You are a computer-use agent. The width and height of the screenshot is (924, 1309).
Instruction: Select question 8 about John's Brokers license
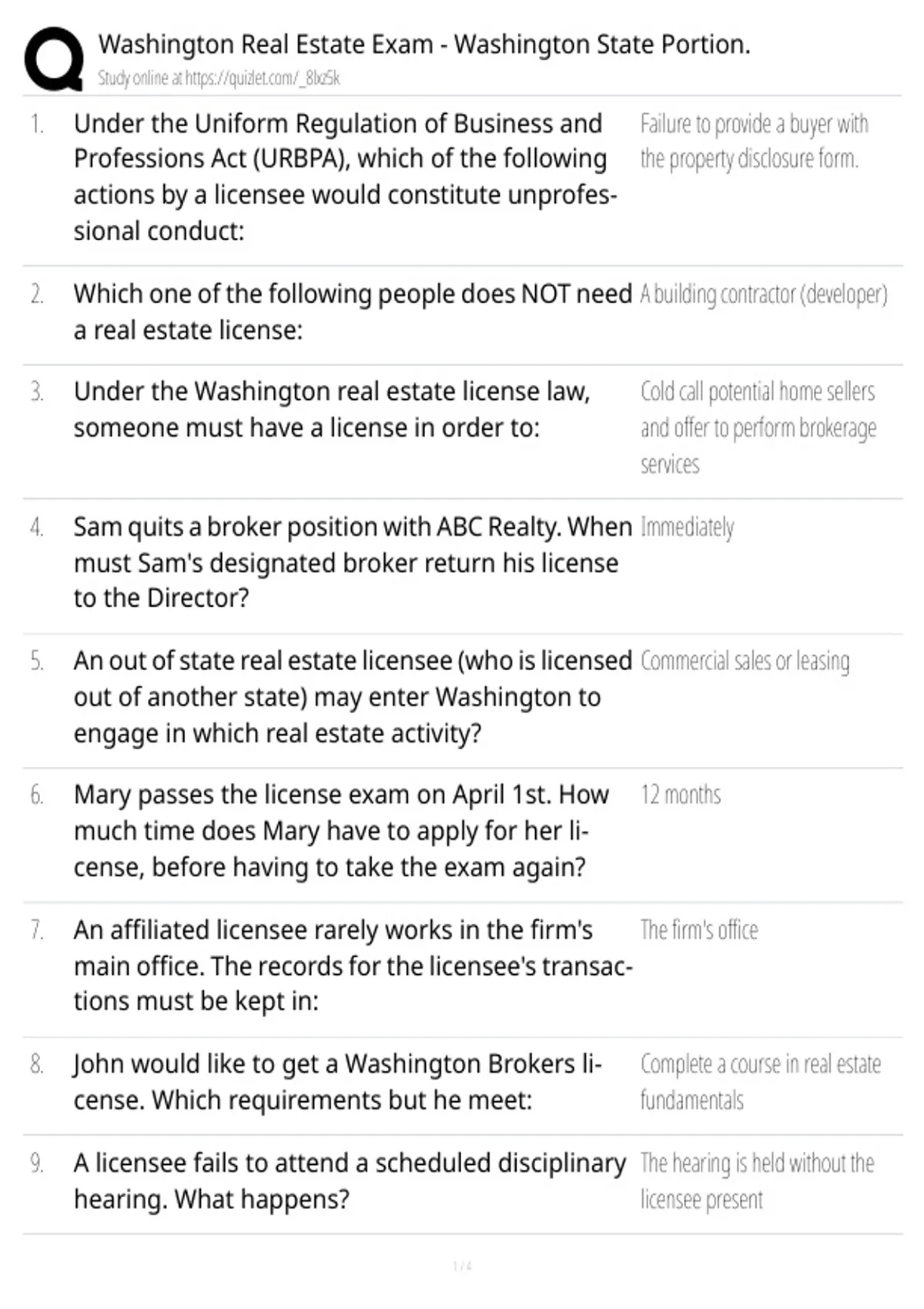point(337,1082)
